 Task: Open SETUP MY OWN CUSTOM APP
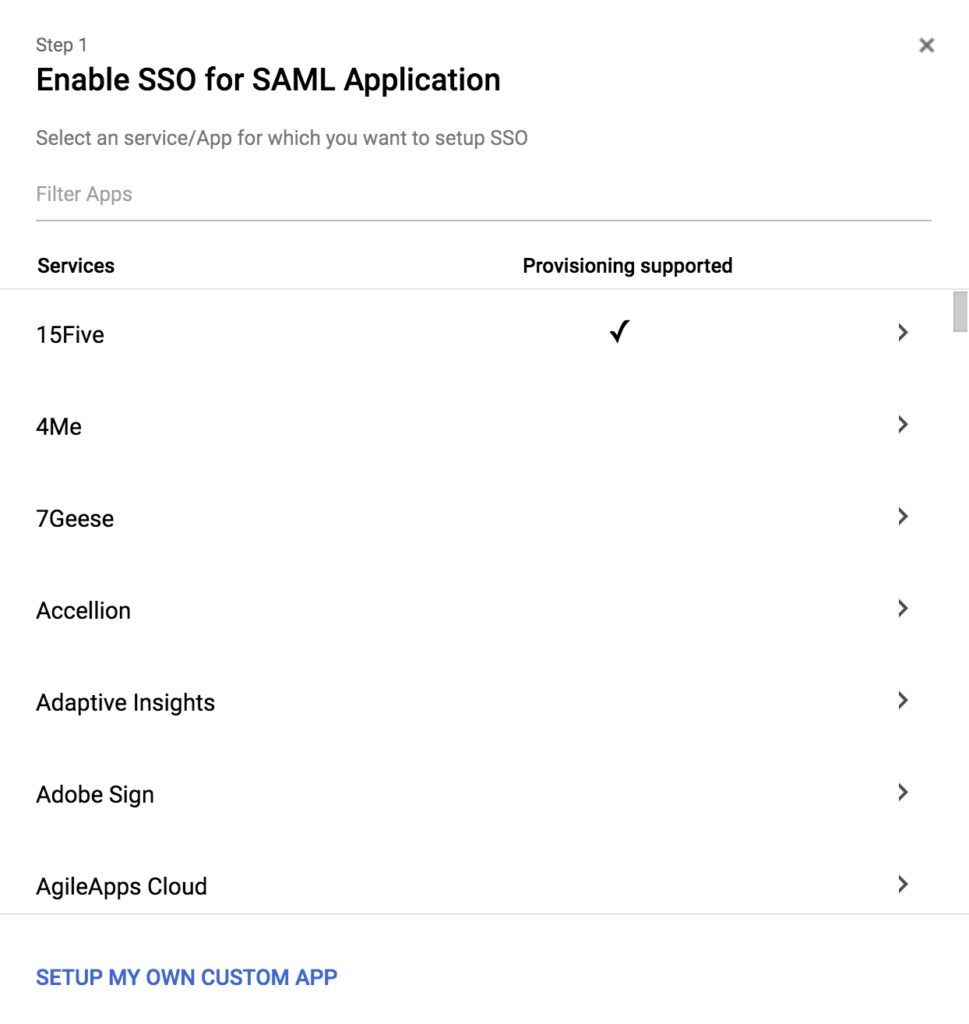coord(186,977)
